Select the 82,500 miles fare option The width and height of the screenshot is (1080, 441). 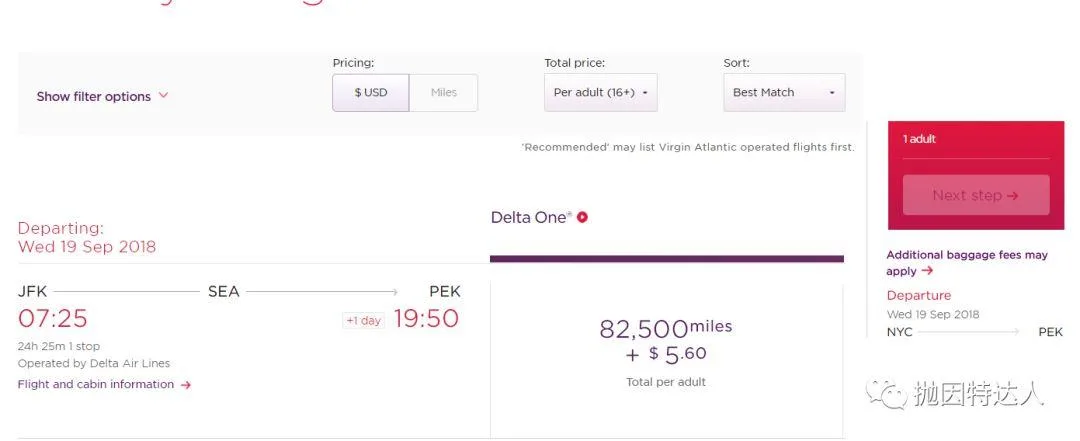666,351
